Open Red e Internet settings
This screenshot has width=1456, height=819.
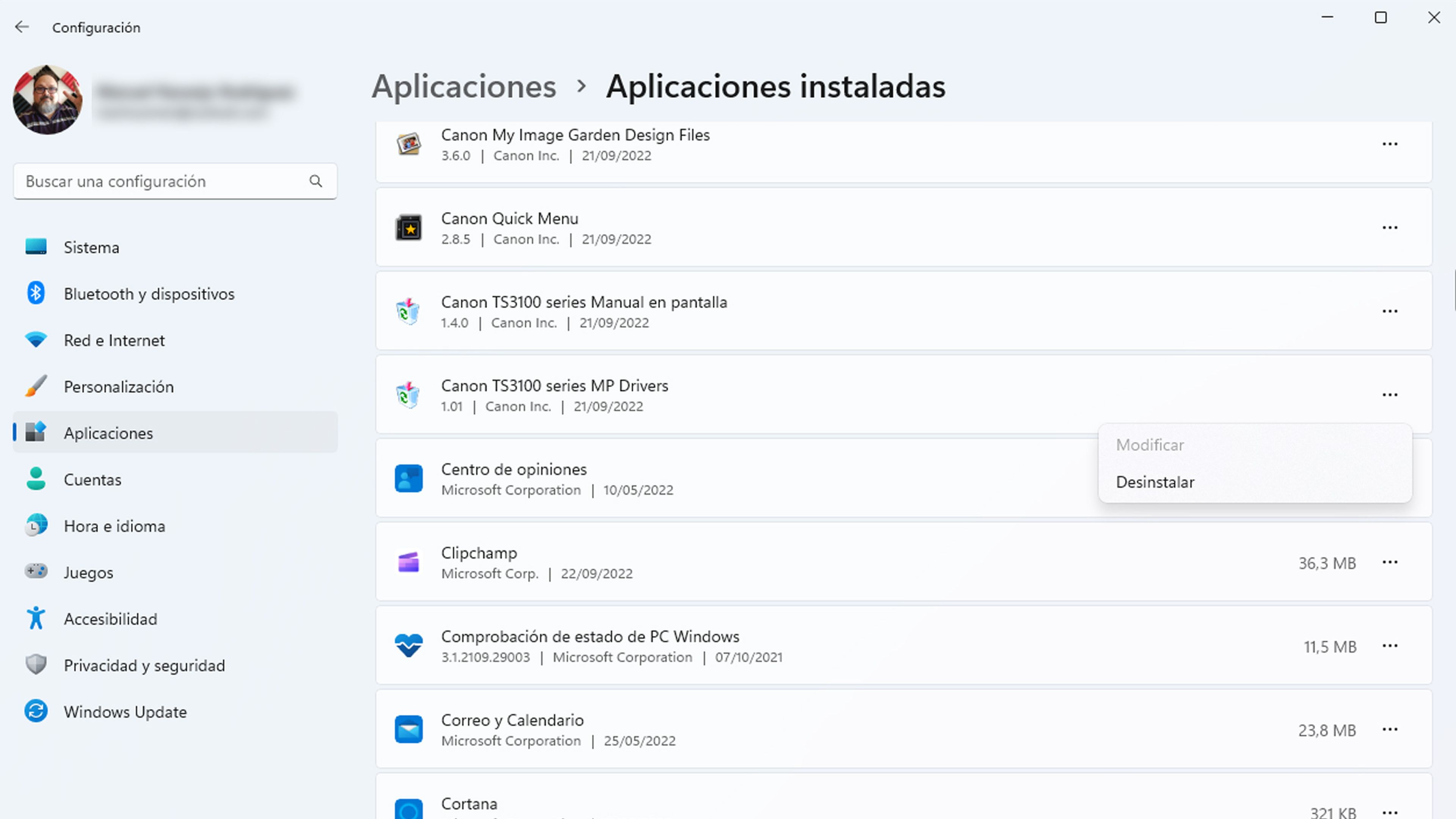175,340
